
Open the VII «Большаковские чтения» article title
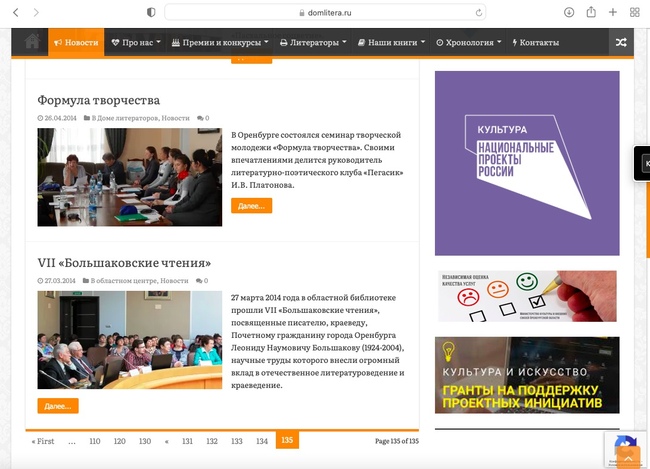tap(124, 263)
